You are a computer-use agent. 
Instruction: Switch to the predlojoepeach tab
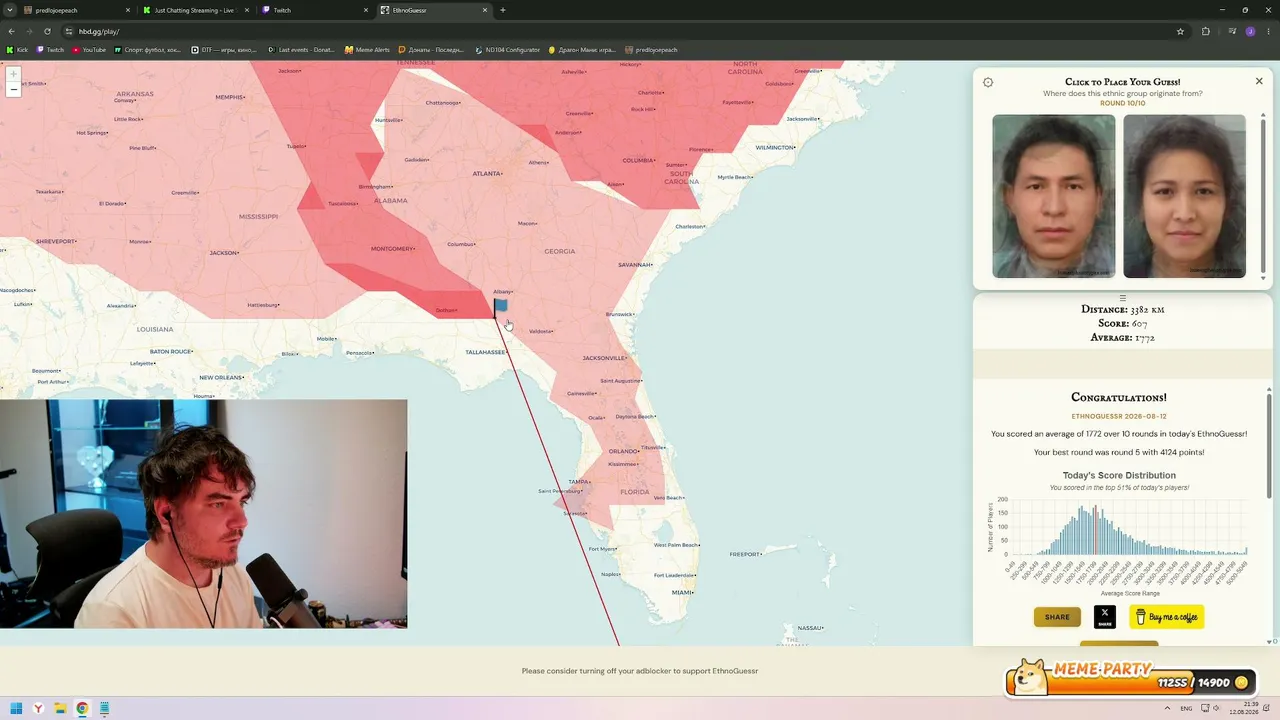pyautogui.click(x=77, y=10)
